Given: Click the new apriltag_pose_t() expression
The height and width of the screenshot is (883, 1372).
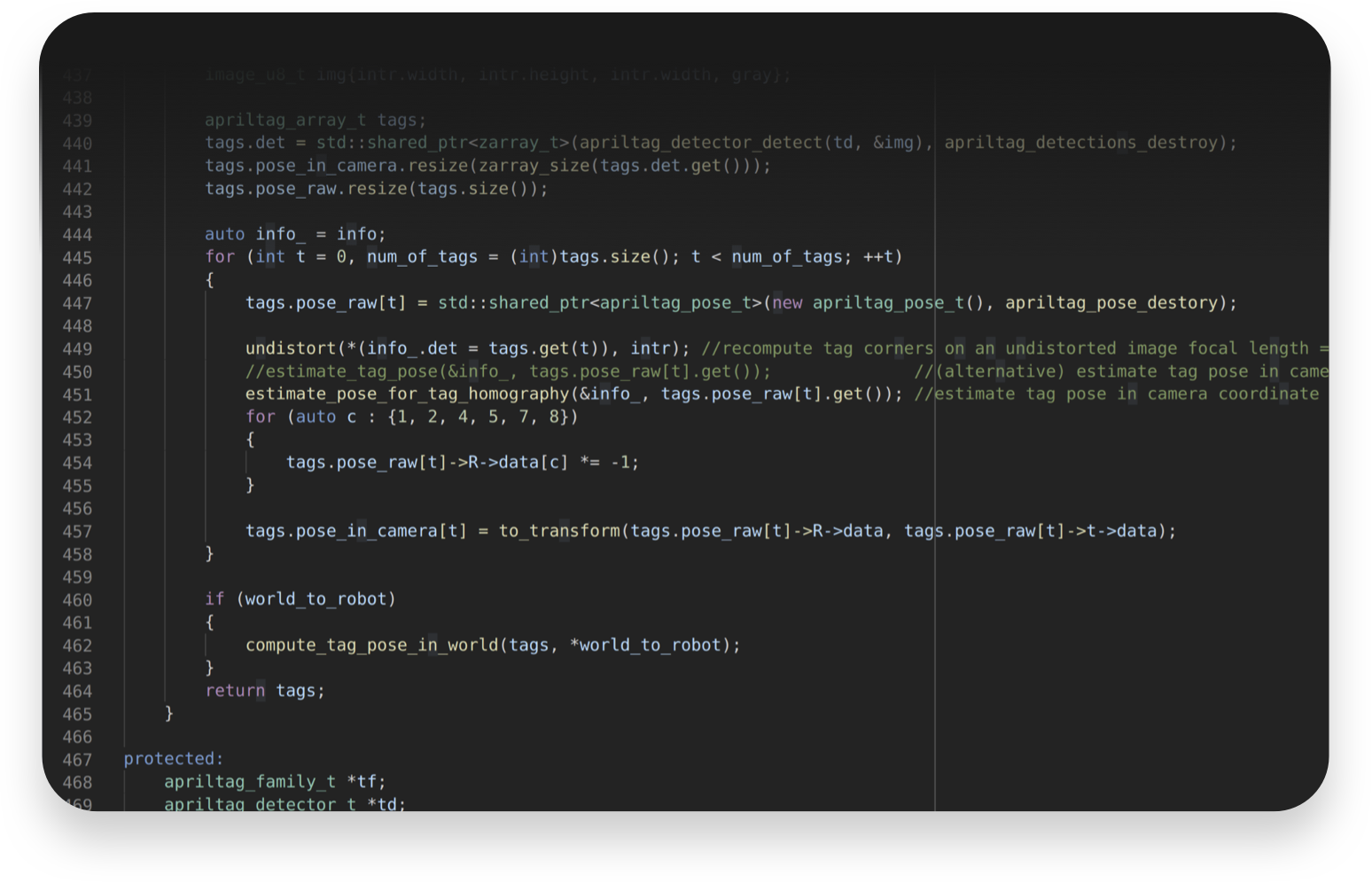Looking at the screenshot, I should (x=877, y=302).
